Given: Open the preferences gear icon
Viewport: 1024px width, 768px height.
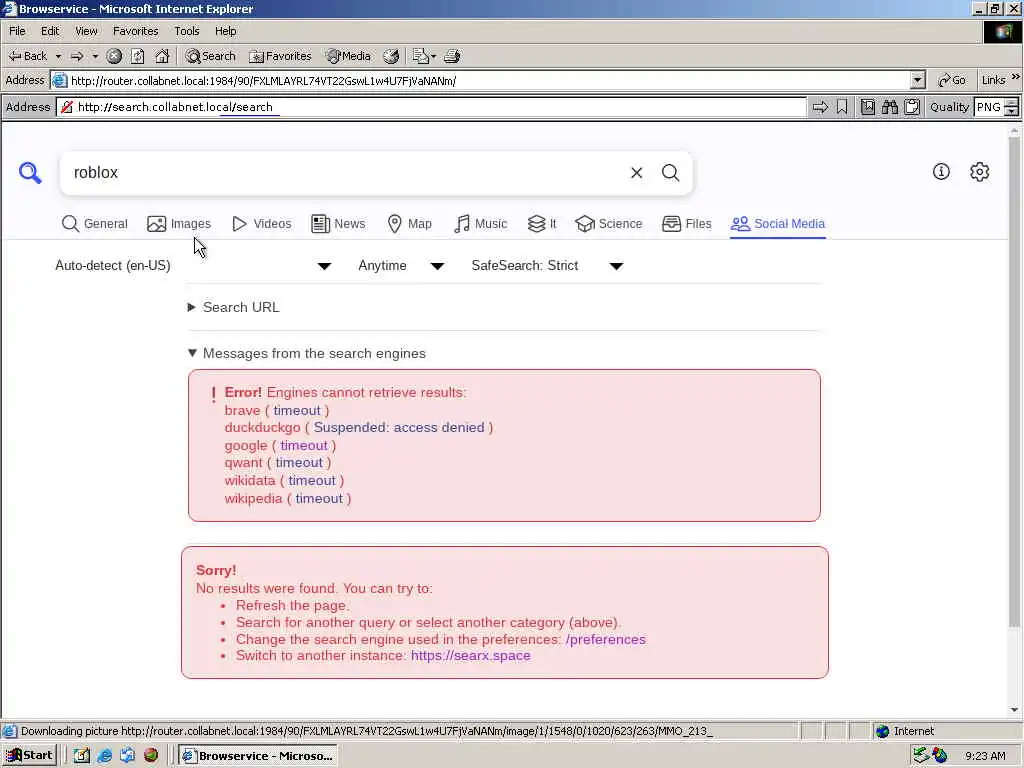Looking at the screenshot, I should [980, 172].
